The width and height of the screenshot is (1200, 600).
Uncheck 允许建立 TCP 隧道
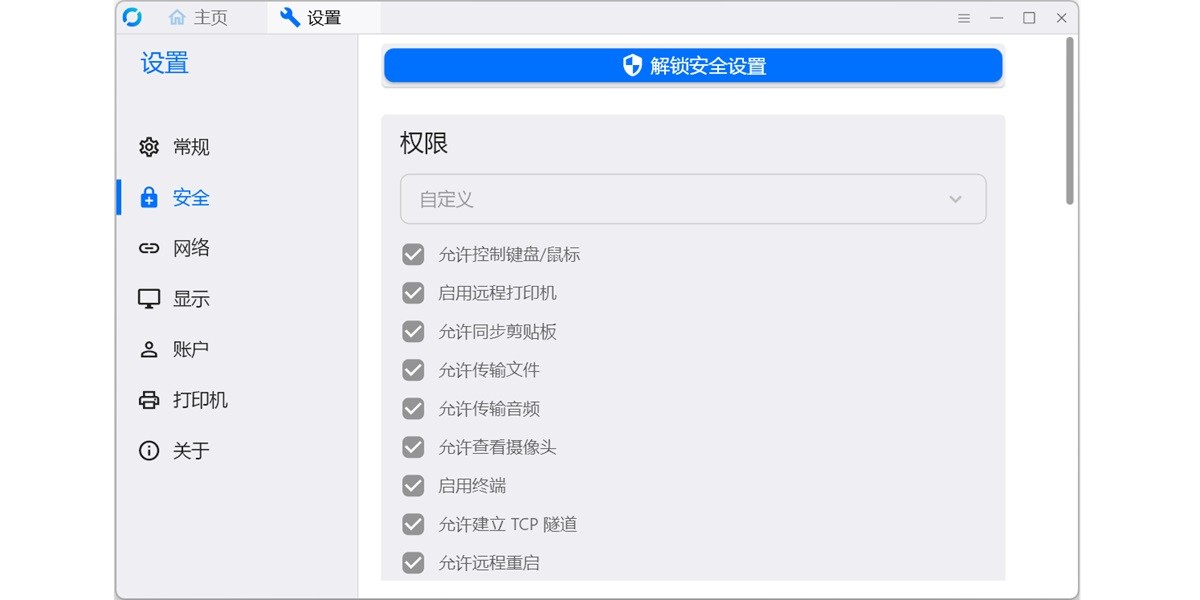click(413, 523)
